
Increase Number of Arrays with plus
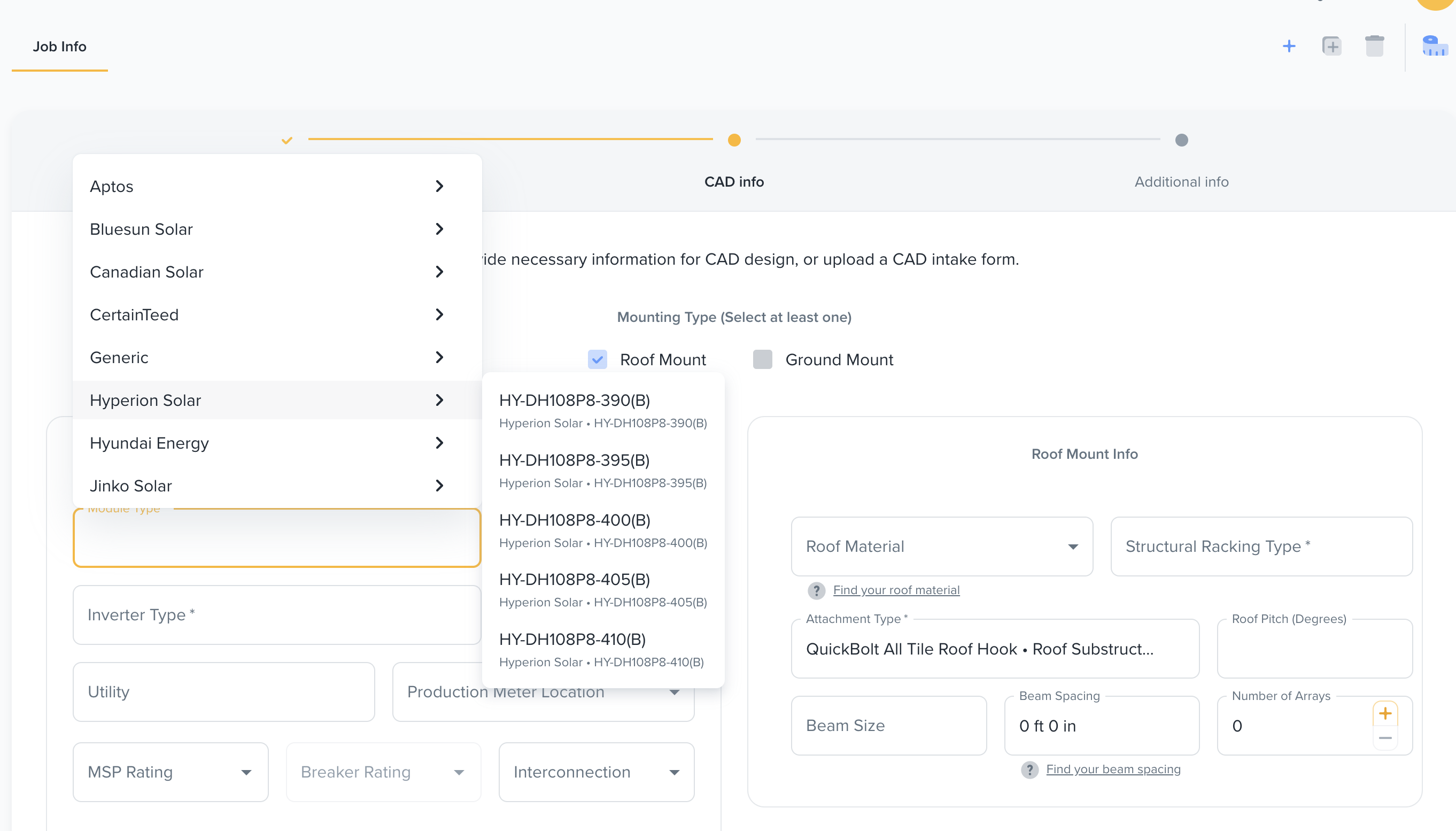tap(1385, 713)
